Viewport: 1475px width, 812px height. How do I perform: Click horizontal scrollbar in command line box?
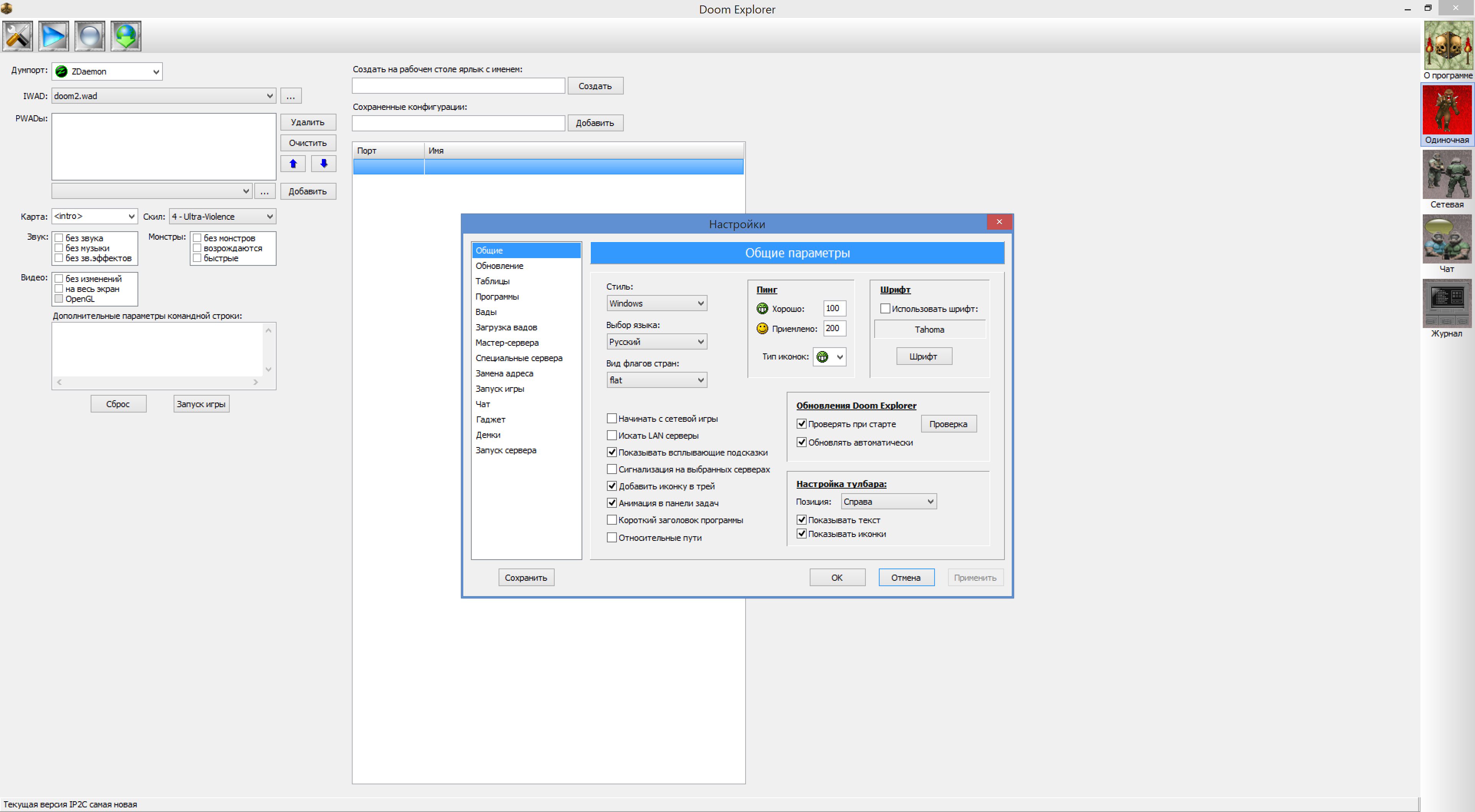pos(157,382)
